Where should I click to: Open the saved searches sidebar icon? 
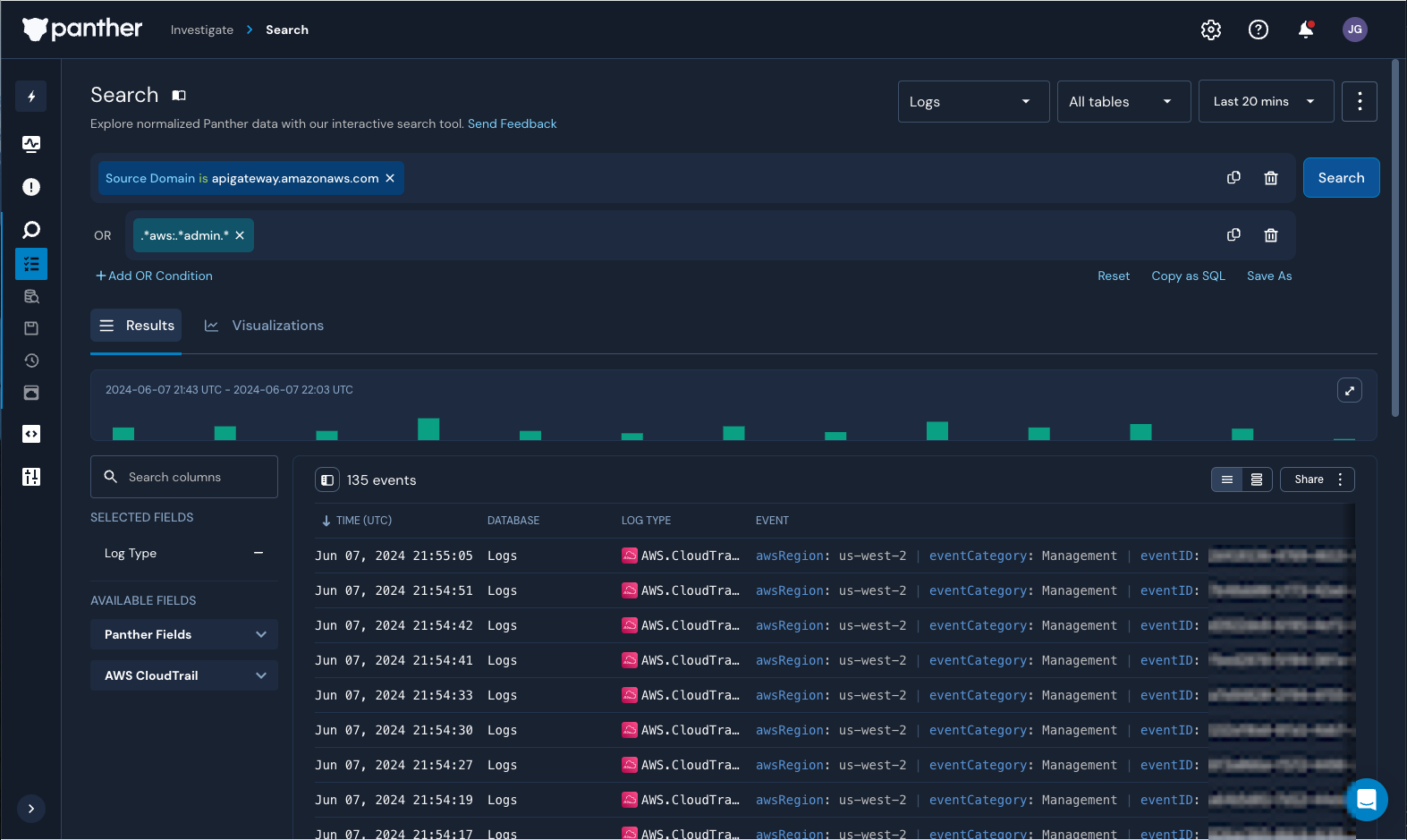[x=31, y=328]
